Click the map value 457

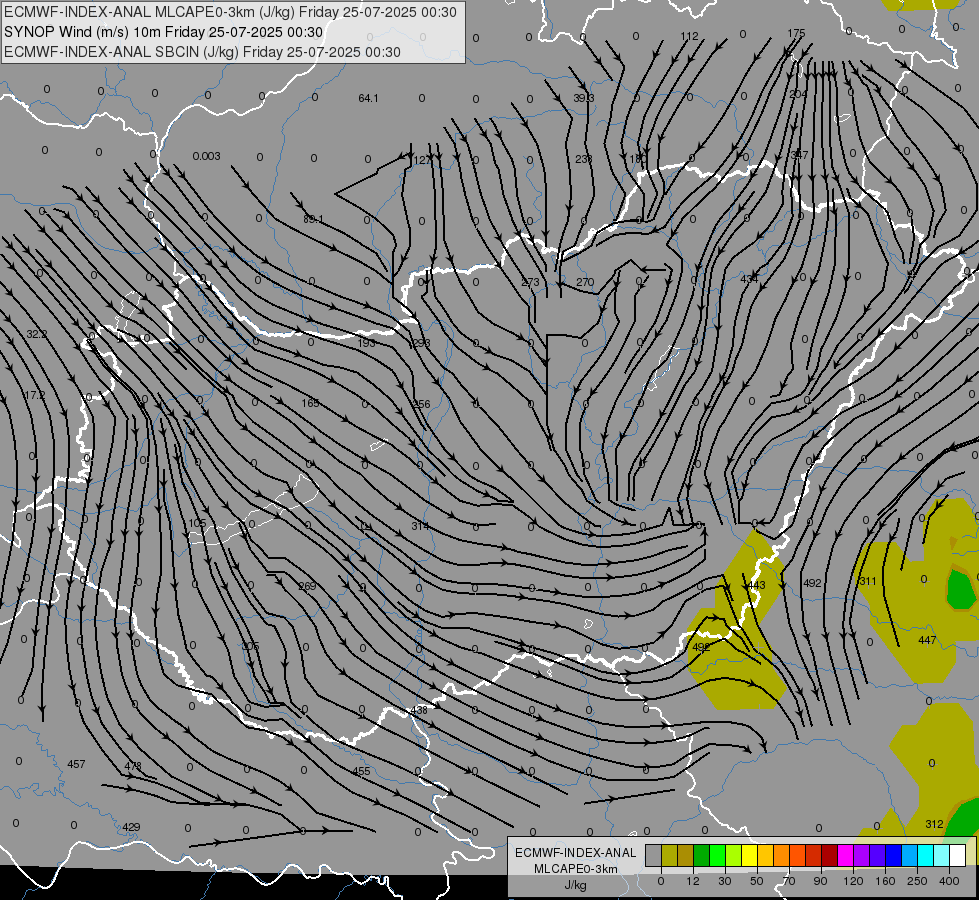(76, 764)
